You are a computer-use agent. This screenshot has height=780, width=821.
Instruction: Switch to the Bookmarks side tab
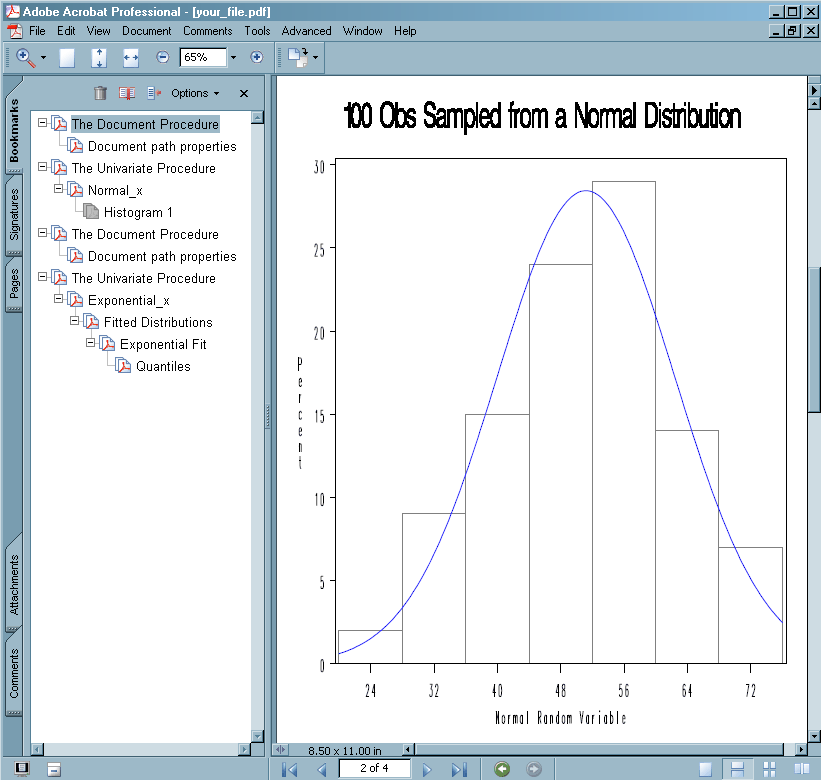coord(14,131)
